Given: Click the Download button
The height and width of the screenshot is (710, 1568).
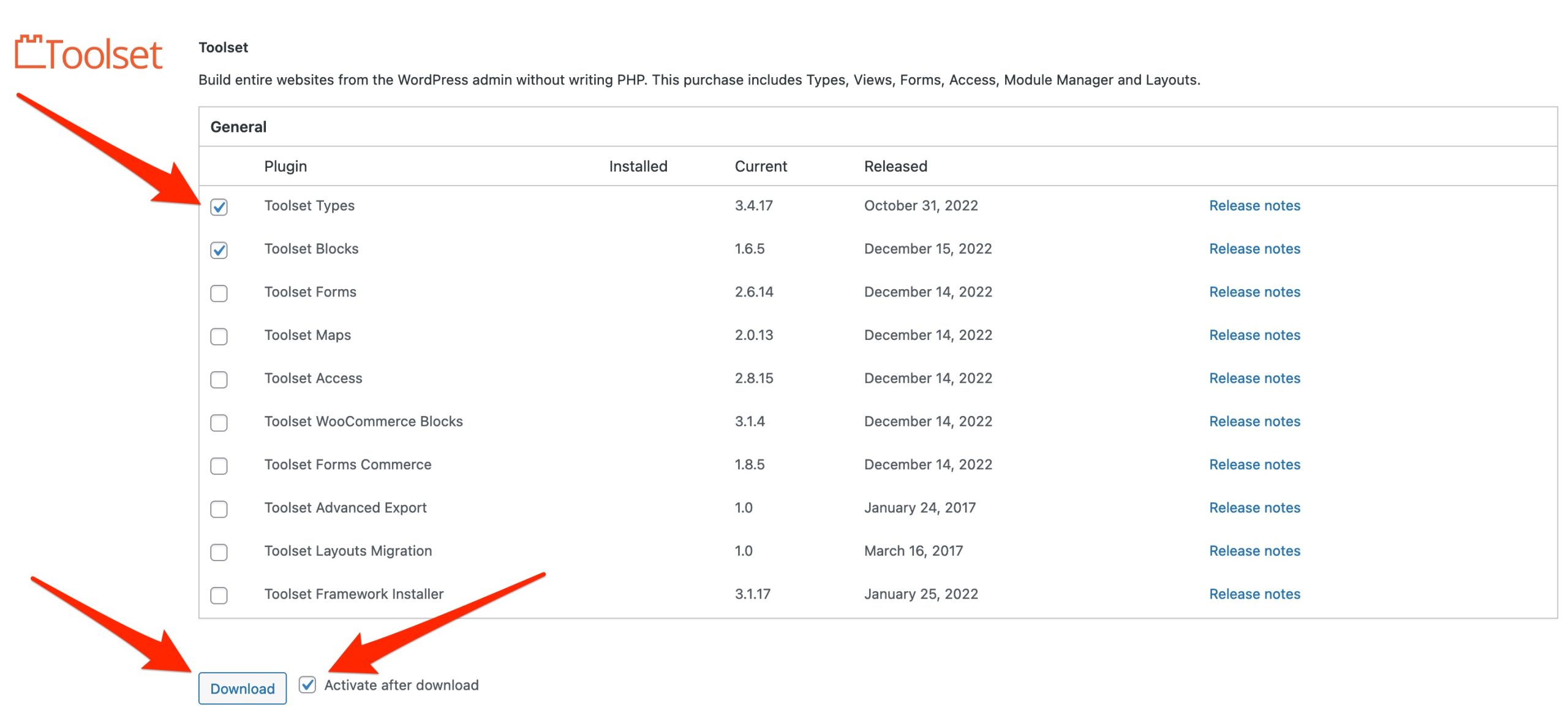Looking at the screenshot, I should [x=243, y=689].
